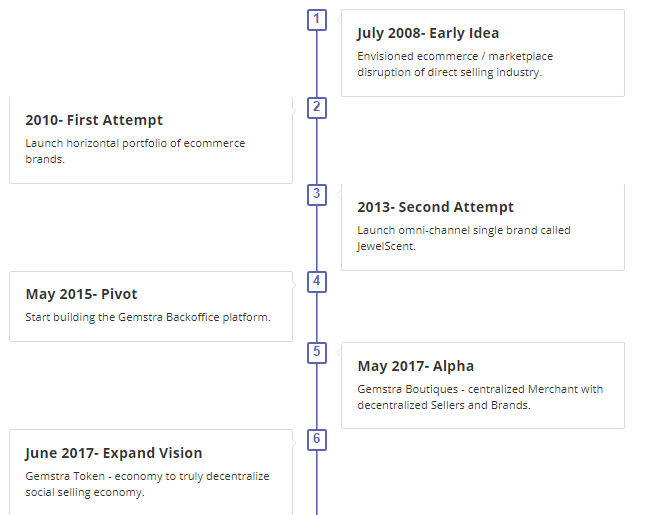Screen dimensions: 646x515
Task: Click the 'May 2015- Pivot' heading
Action: tap(81, 294)
